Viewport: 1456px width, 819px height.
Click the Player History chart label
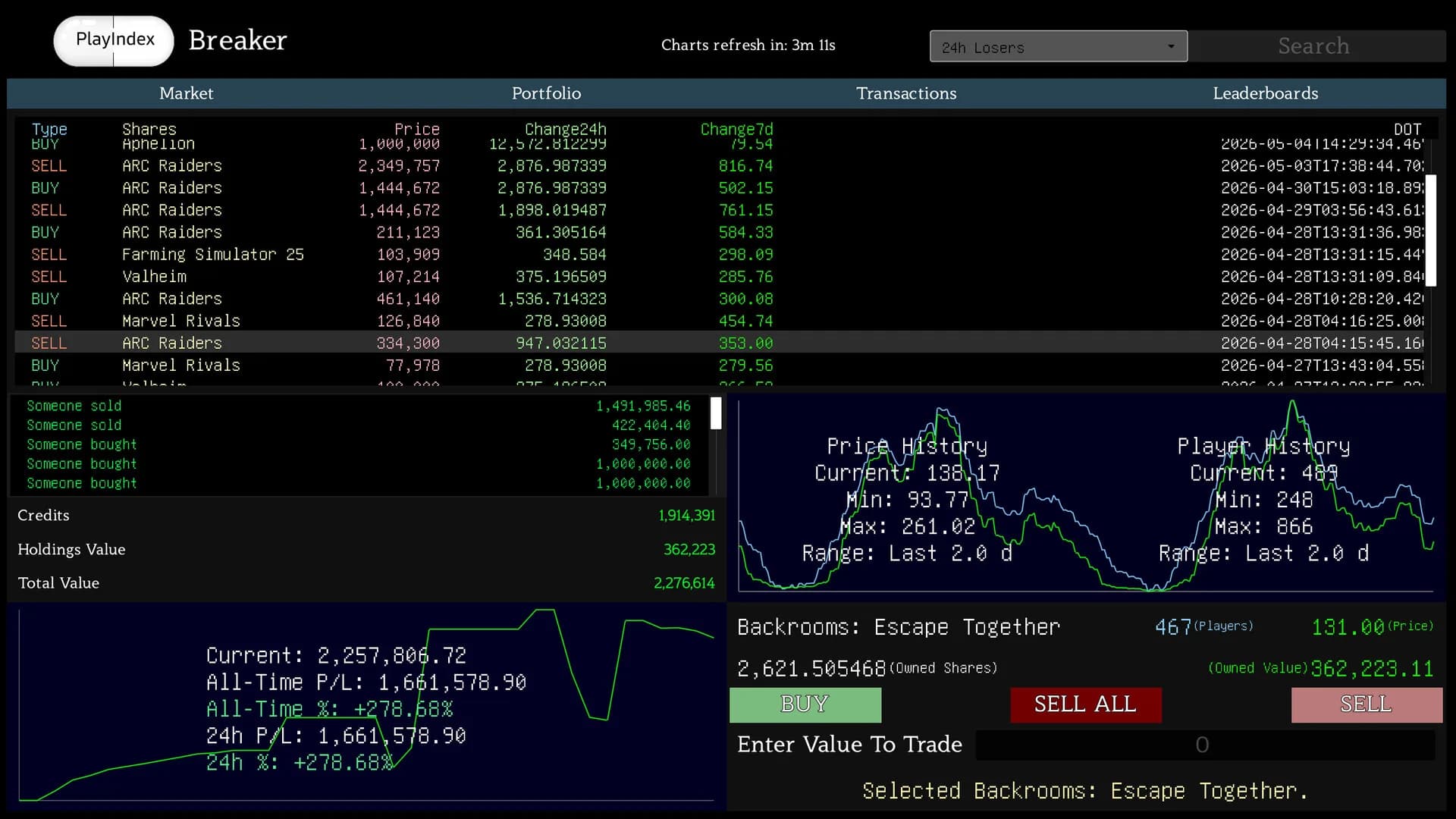(1263, 446)
